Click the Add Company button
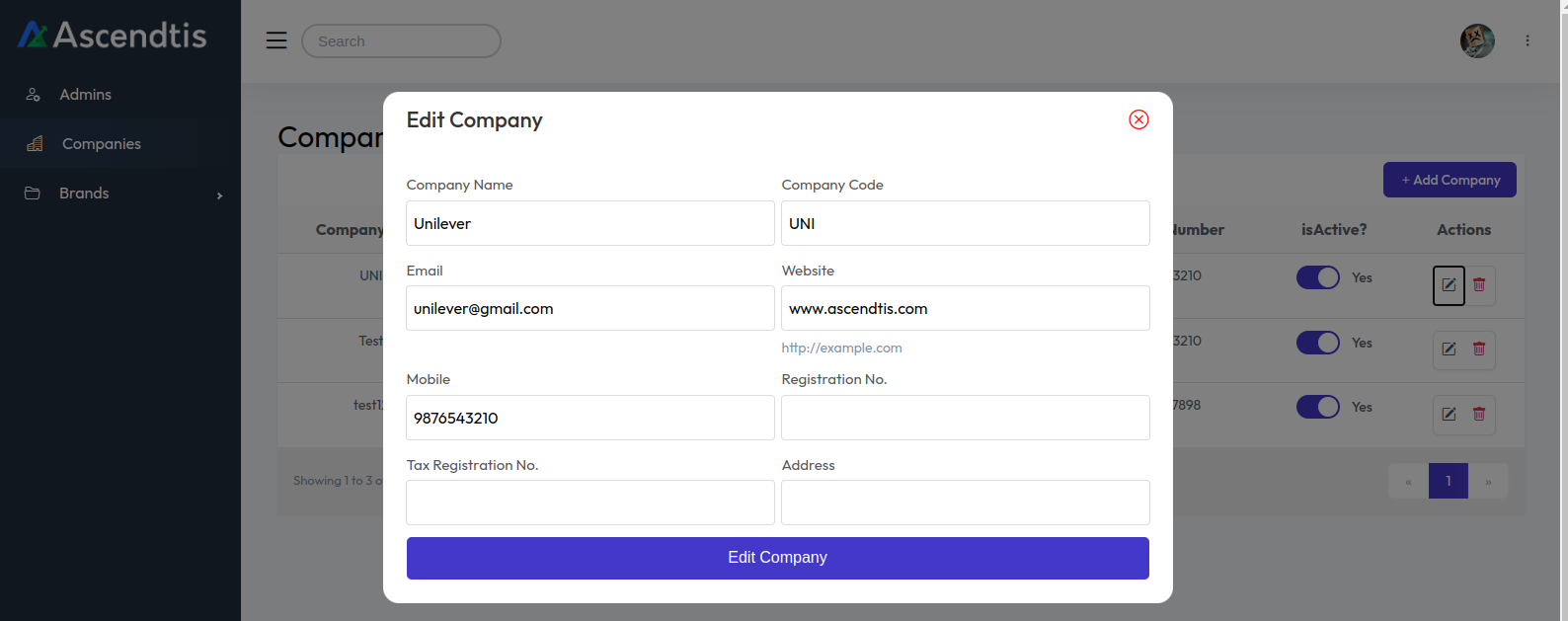Viewport: 1568px width, 621px height. 1450,180
